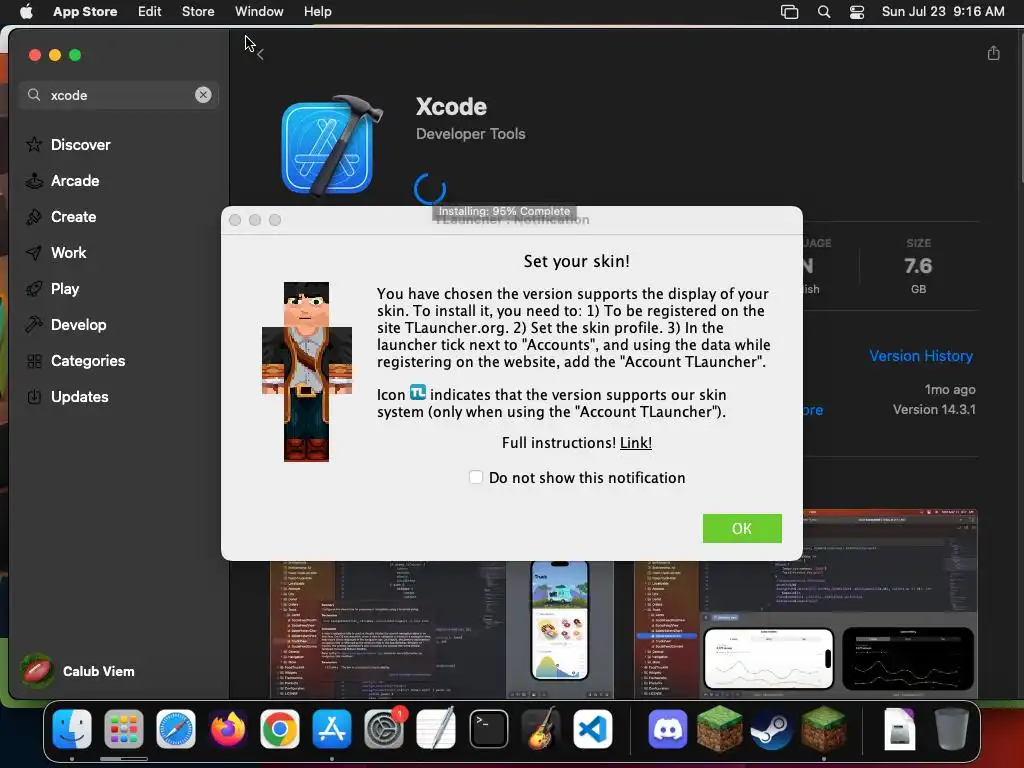Open Trash in the Dock
Viewport: 1024px width, 768px height.
coord(952,729)
